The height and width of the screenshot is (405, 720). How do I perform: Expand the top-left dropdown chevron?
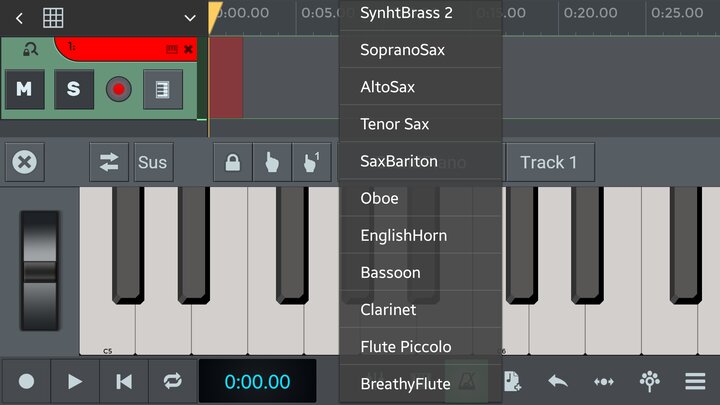[x=190, y=18]
